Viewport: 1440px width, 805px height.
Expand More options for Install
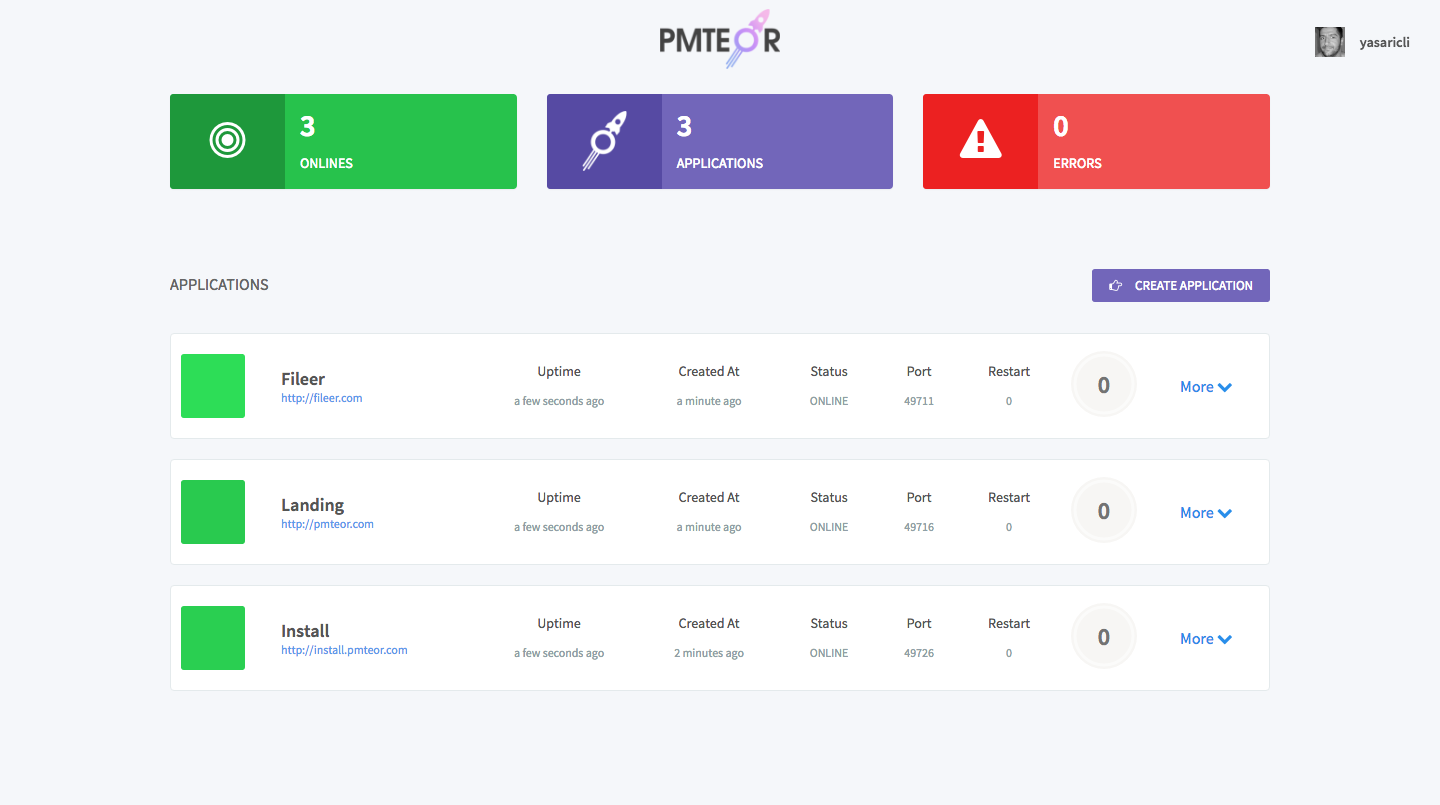click(1206, 639)
